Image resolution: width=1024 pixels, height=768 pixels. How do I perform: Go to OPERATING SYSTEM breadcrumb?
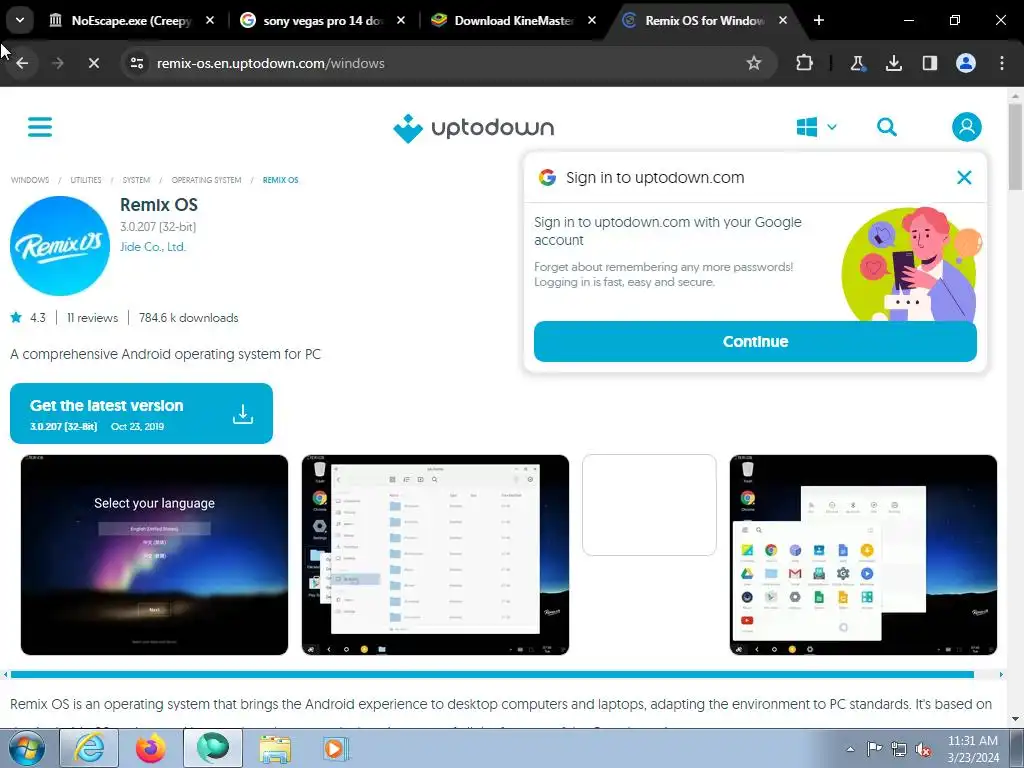point(206,180)
